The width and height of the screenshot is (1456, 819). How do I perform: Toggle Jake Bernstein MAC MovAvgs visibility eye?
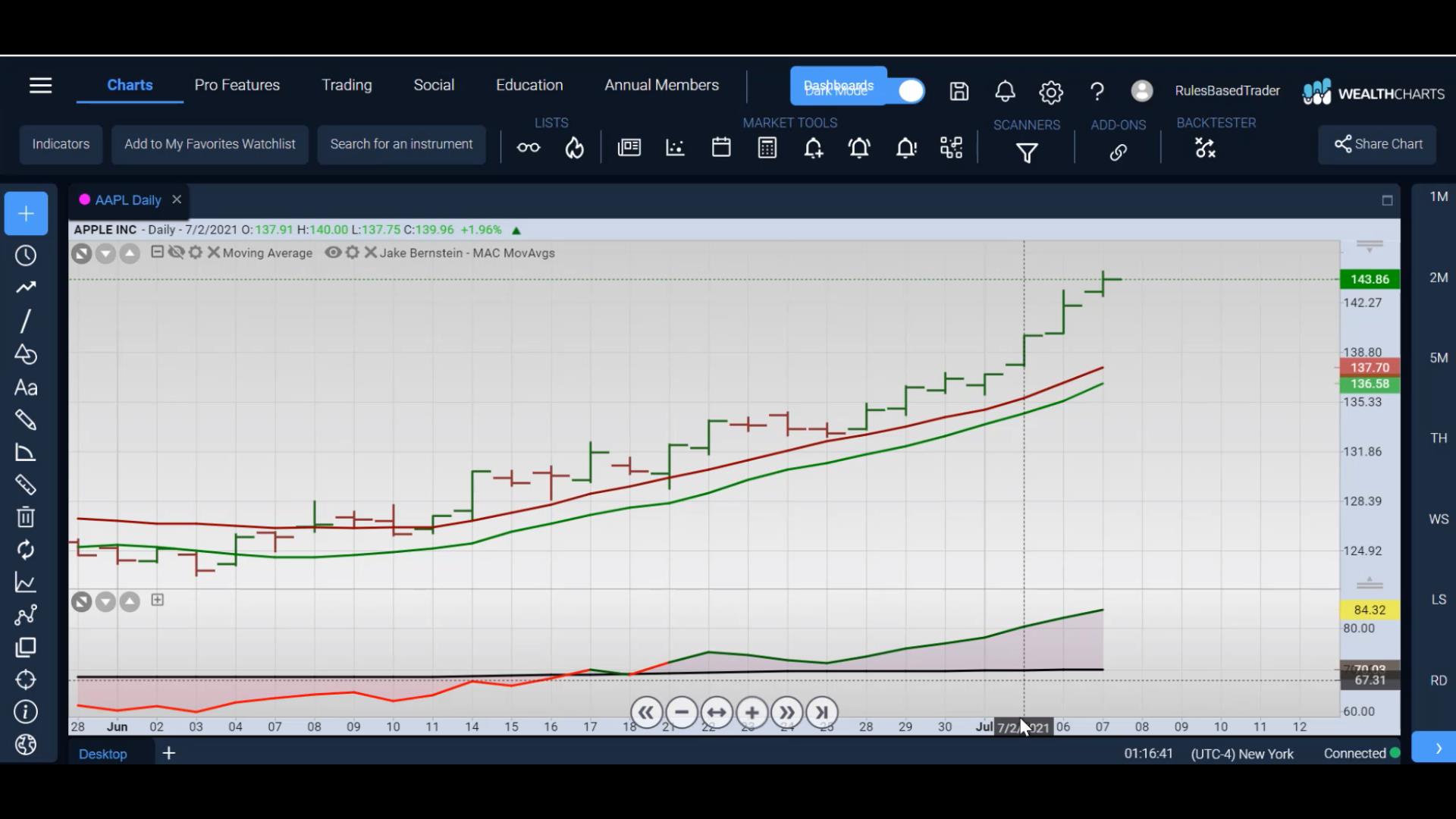(333, 253)
